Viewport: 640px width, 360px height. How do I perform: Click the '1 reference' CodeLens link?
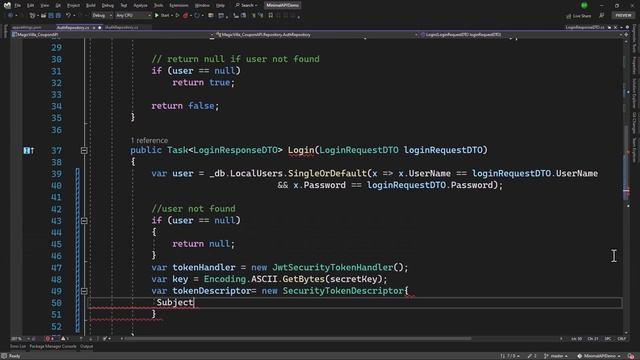pyautogui.click(x=149, y=140)
